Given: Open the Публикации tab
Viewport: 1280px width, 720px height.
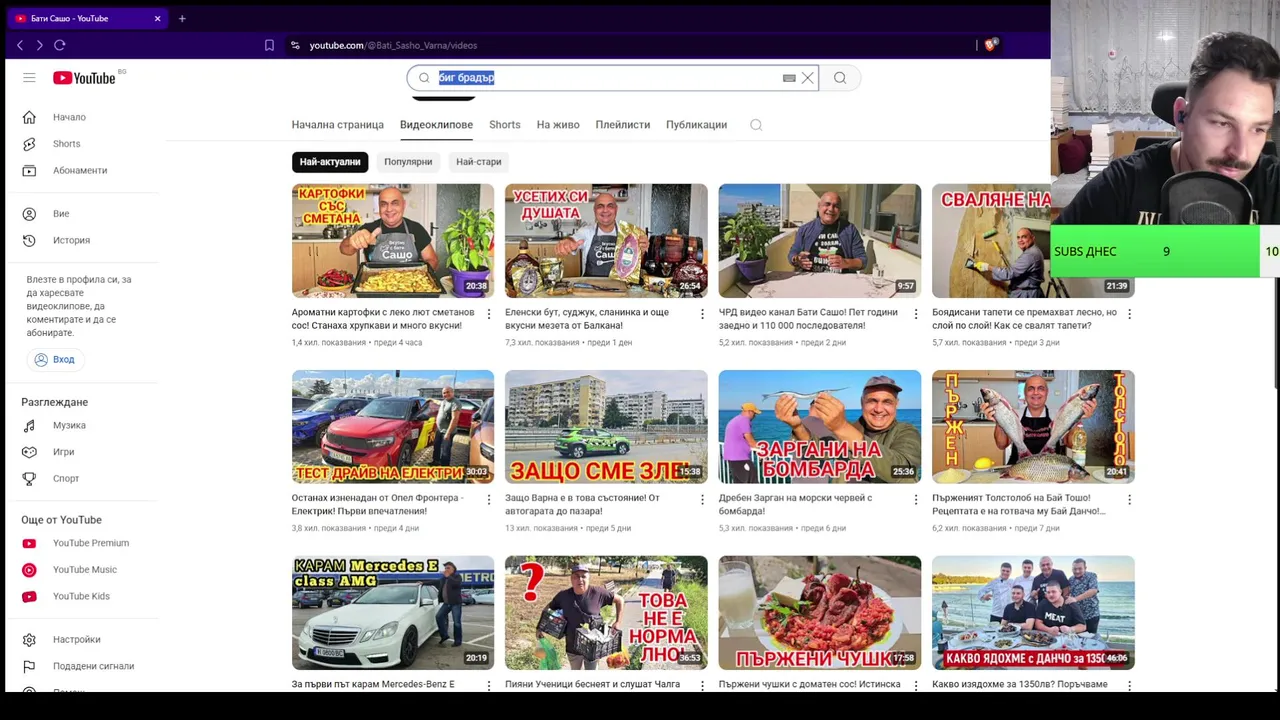Looking at the screenshot, I should 697,125.
